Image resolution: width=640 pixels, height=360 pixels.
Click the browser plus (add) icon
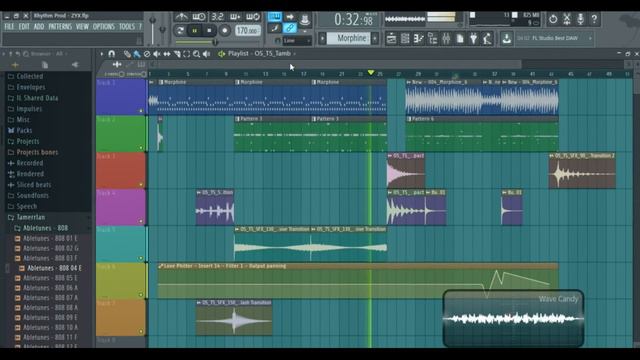click(15, 65)
